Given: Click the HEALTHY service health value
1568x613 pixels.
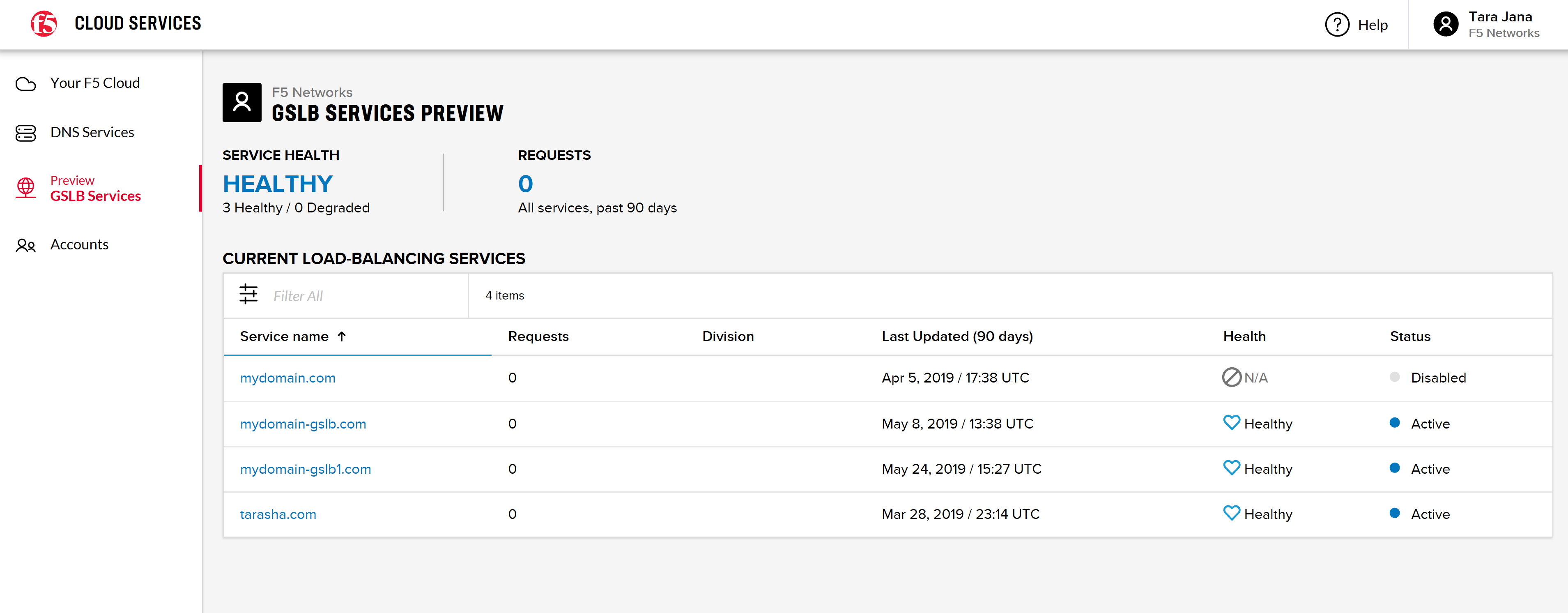Looking at the screenshot, I should [278, 184].
